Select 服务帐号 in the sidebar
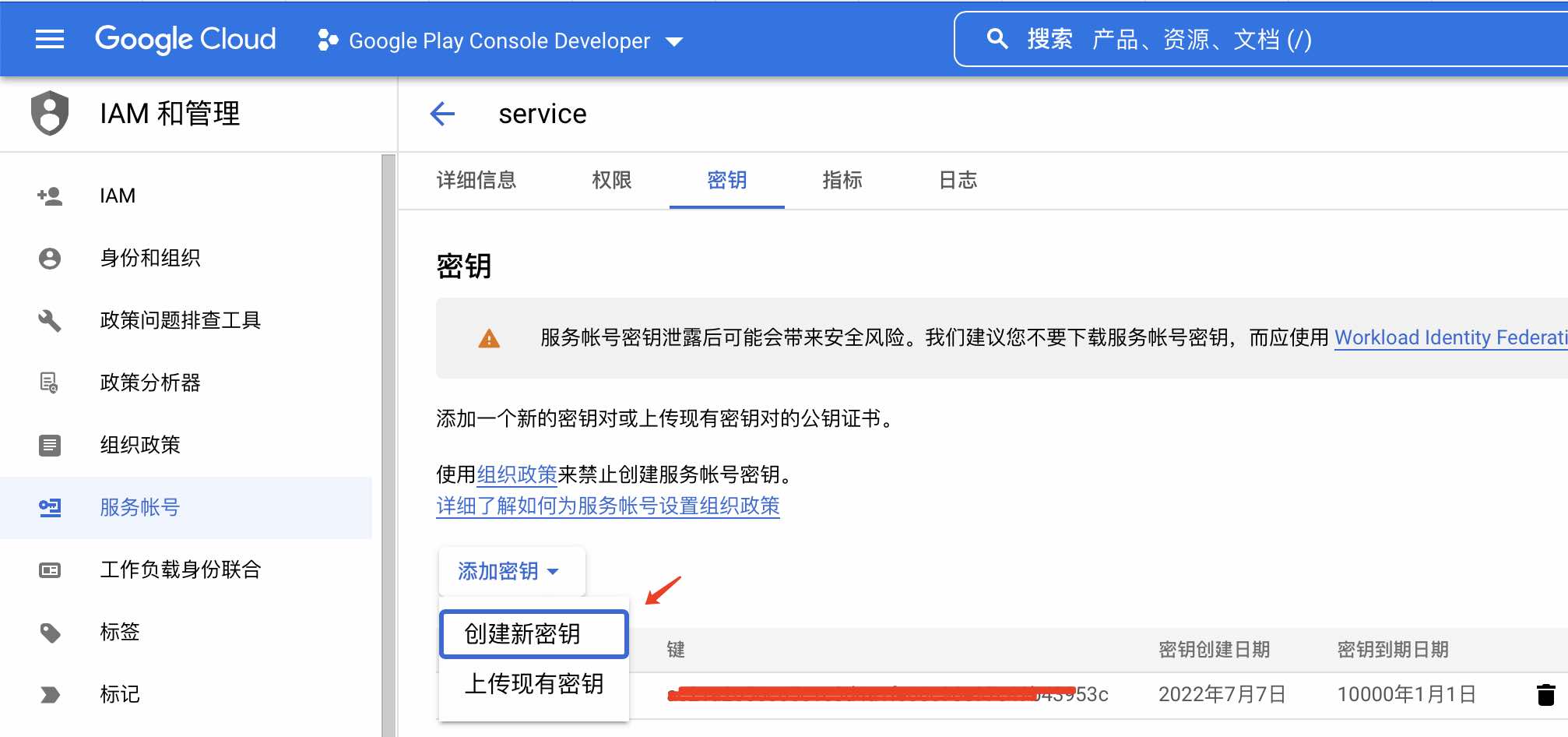1568x737 pixels. pos(186,507)
